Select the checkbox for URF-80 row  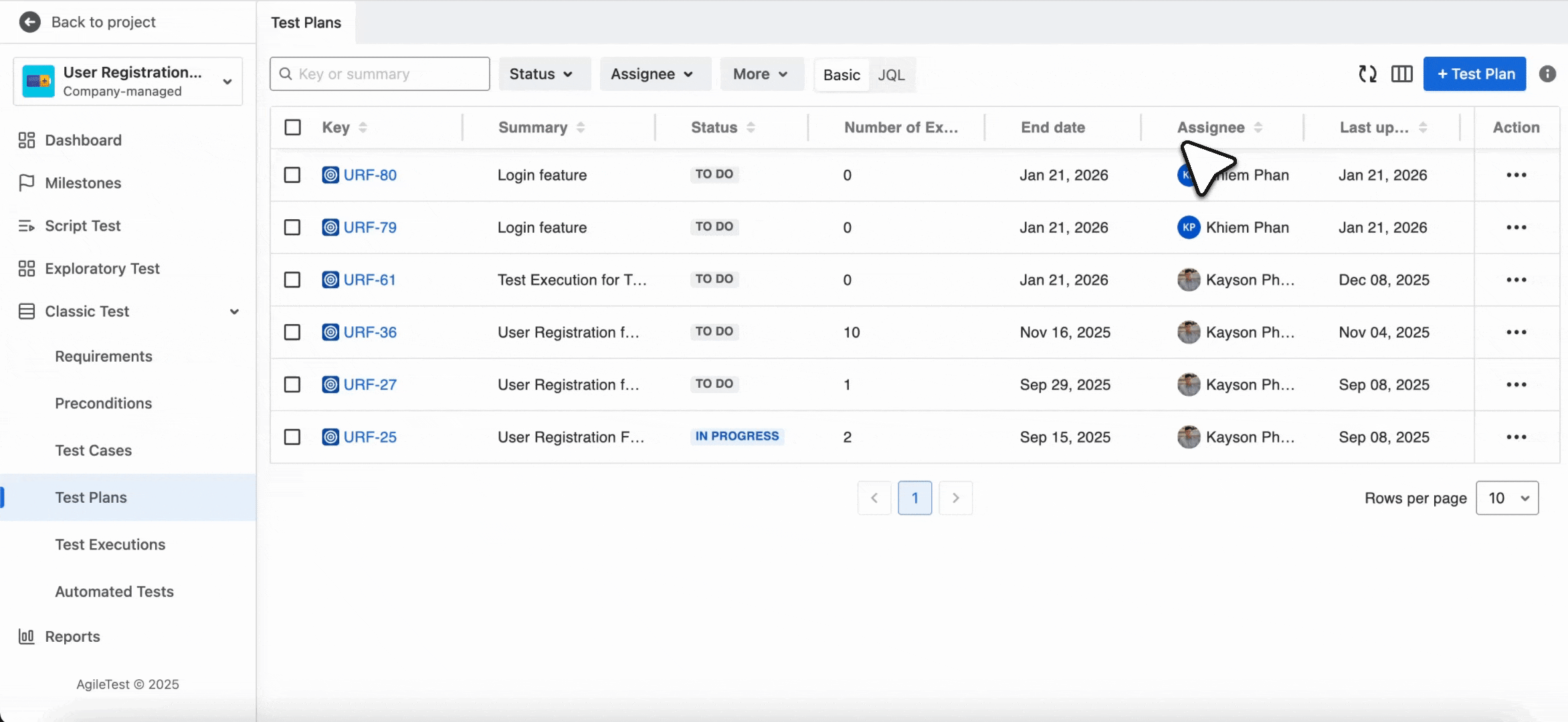[292, 174]
